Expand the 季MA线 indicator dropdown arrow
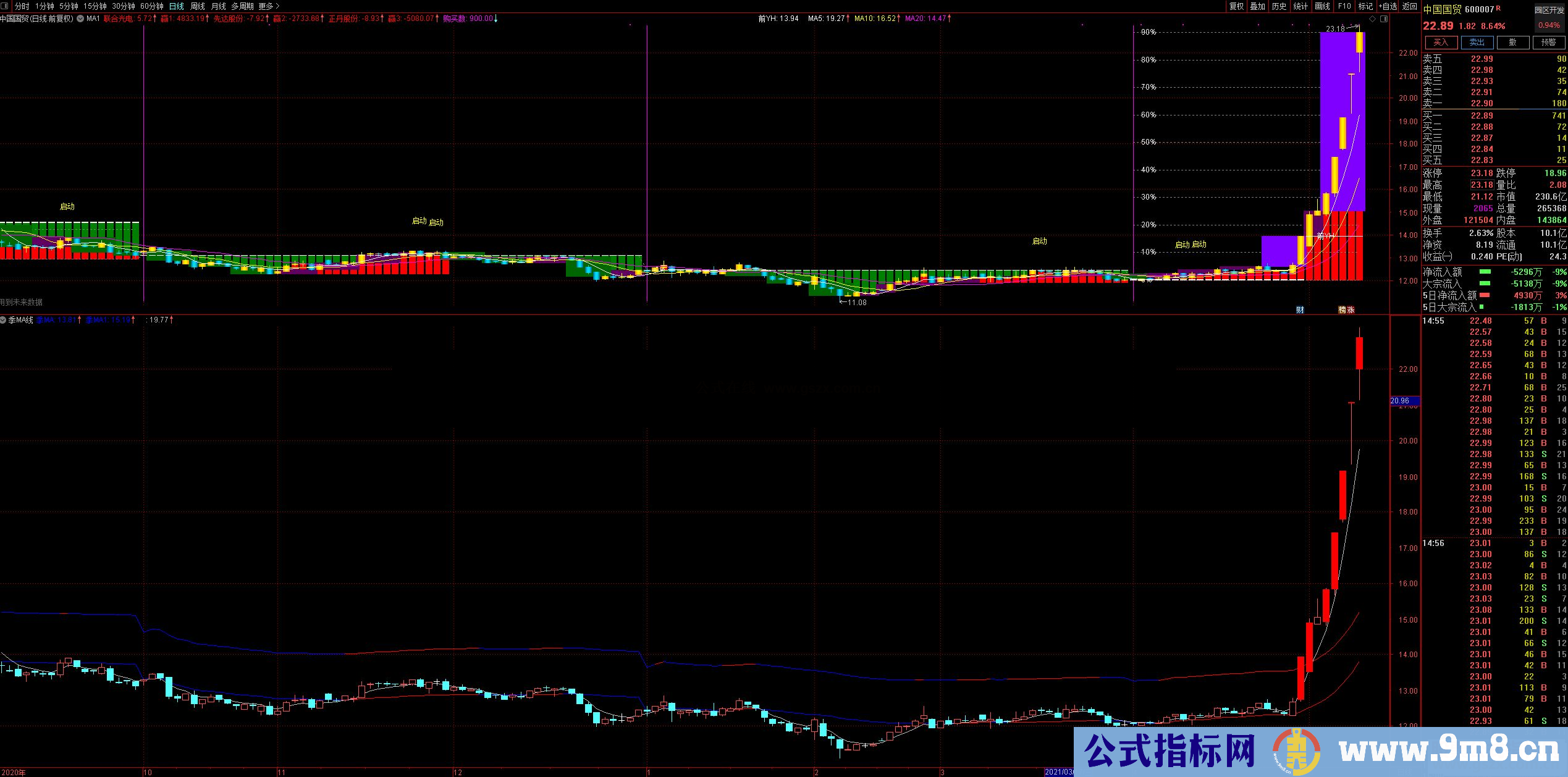 [x=4, y=320]
